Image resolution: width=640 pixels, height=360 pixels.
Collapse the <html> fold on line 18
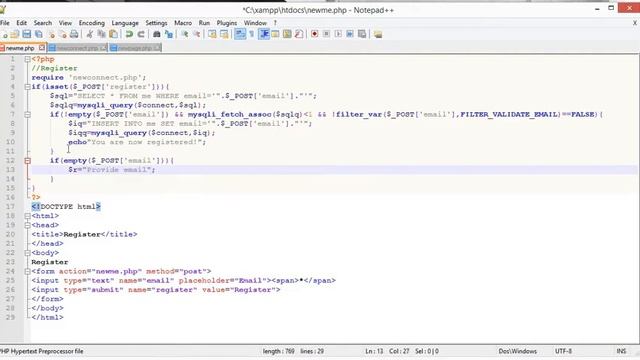[27, 216]
